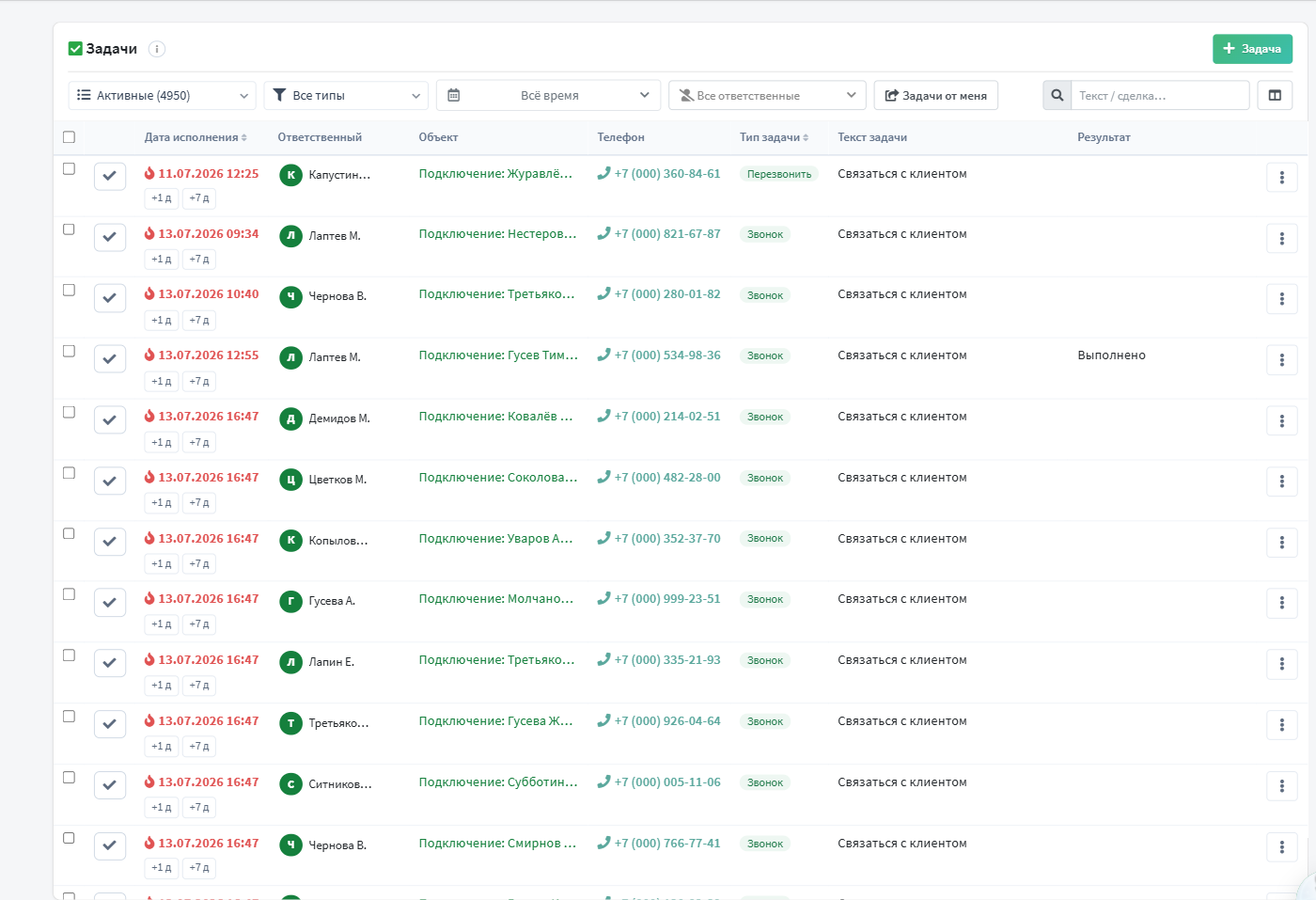Click the Текст / сделка search field
The height and width of the screenshot is (900, 1316).
click(x=1160, y=95)
